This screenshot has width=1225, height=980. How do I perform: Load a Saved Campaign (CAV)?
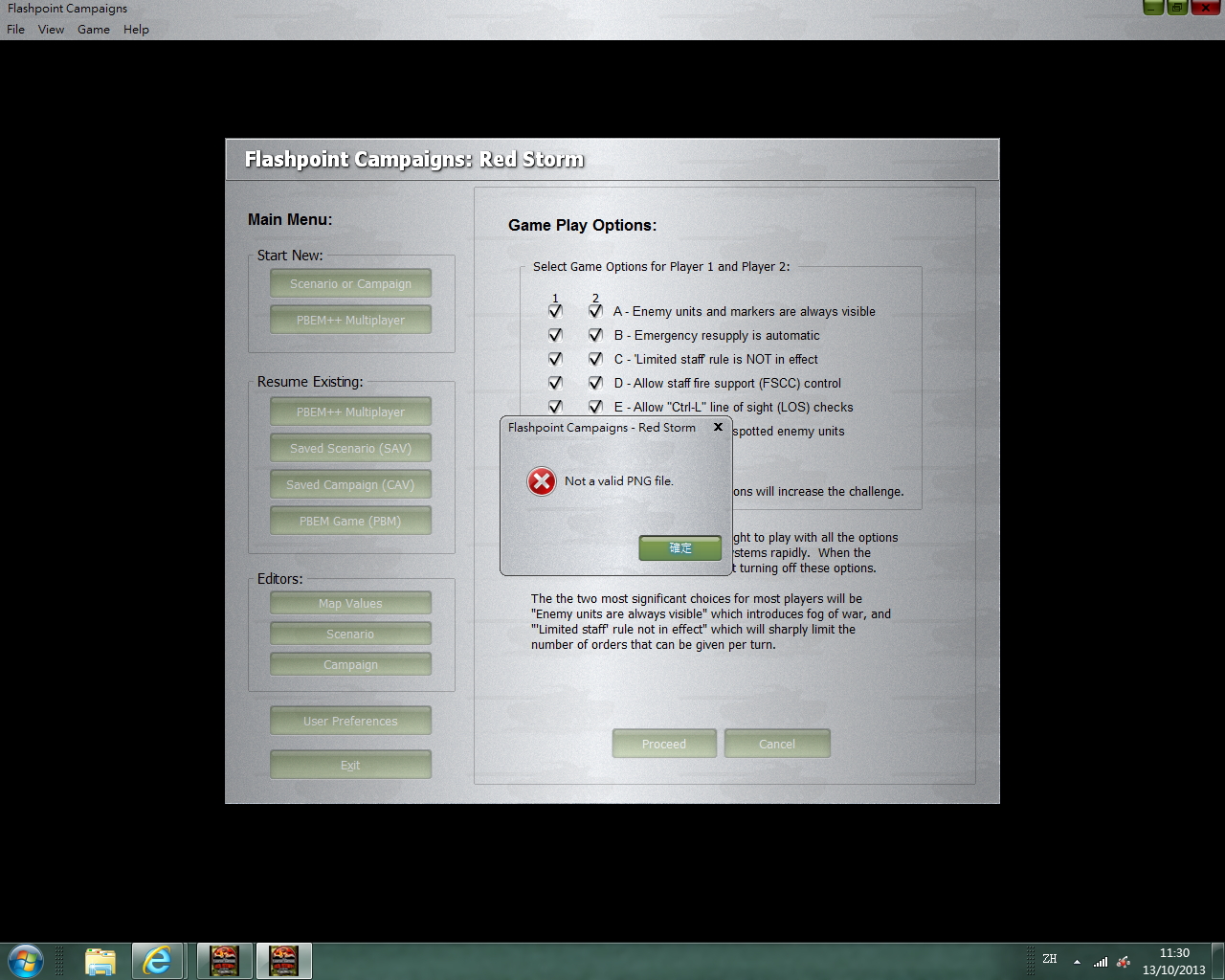pos(350,484)
